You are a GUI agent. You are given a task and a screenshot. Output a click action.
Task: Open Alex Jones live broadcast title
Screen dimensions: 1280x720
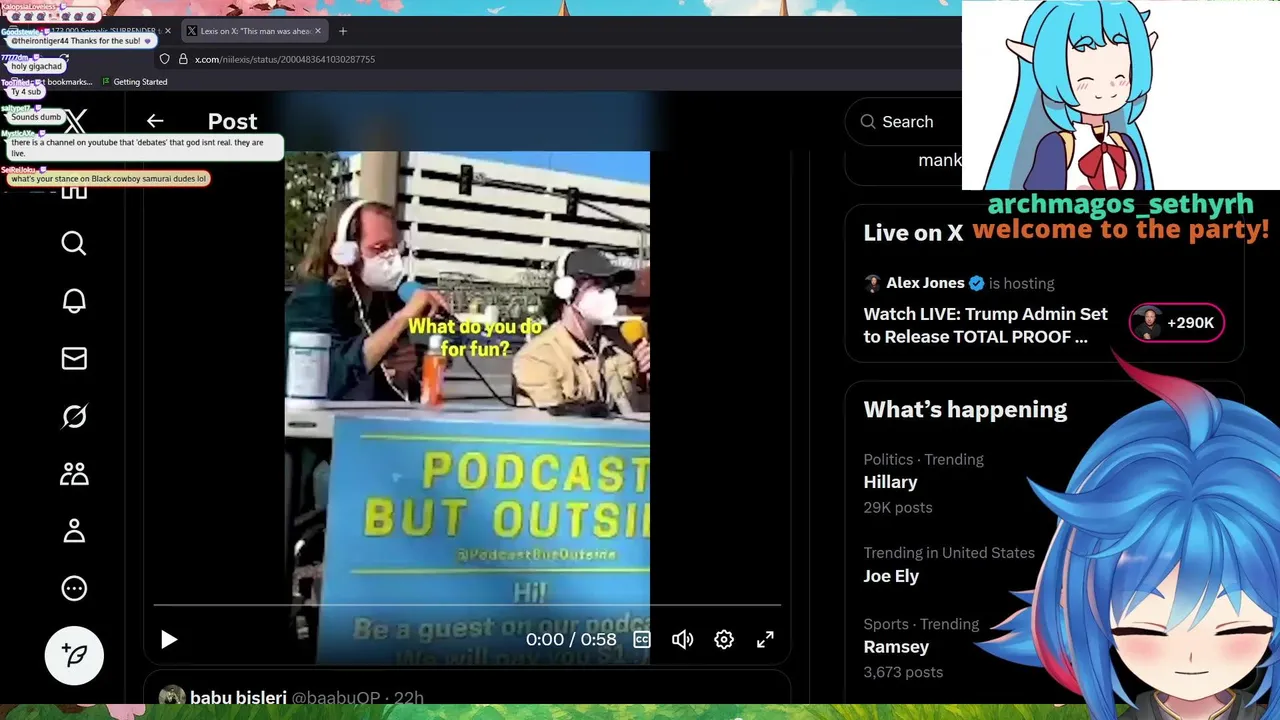[985, 325]
